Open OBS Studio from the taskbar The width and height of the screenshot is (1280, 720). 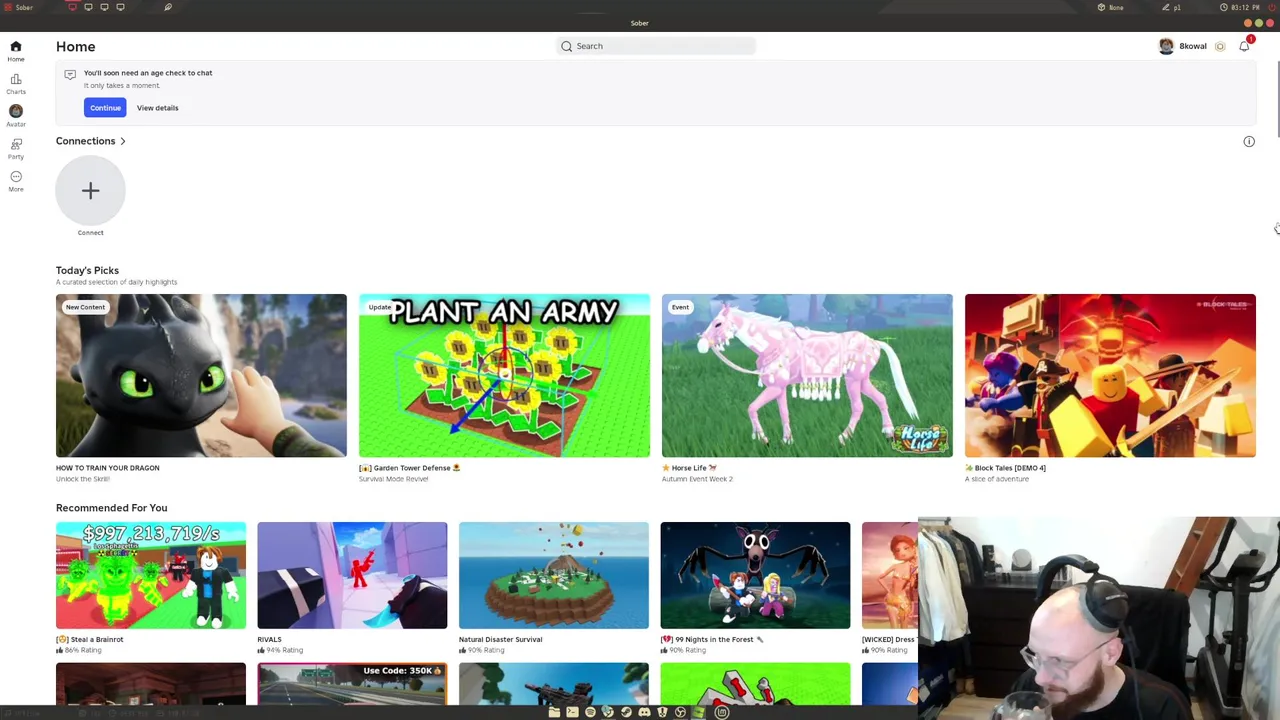point(680,712)
